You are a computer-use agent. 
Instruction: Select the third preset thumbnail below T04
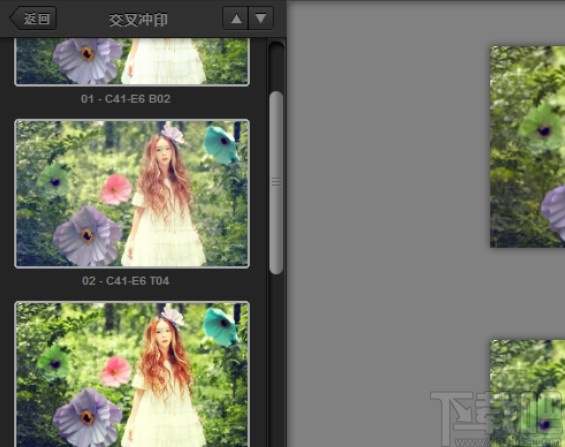tap(132, 374)
